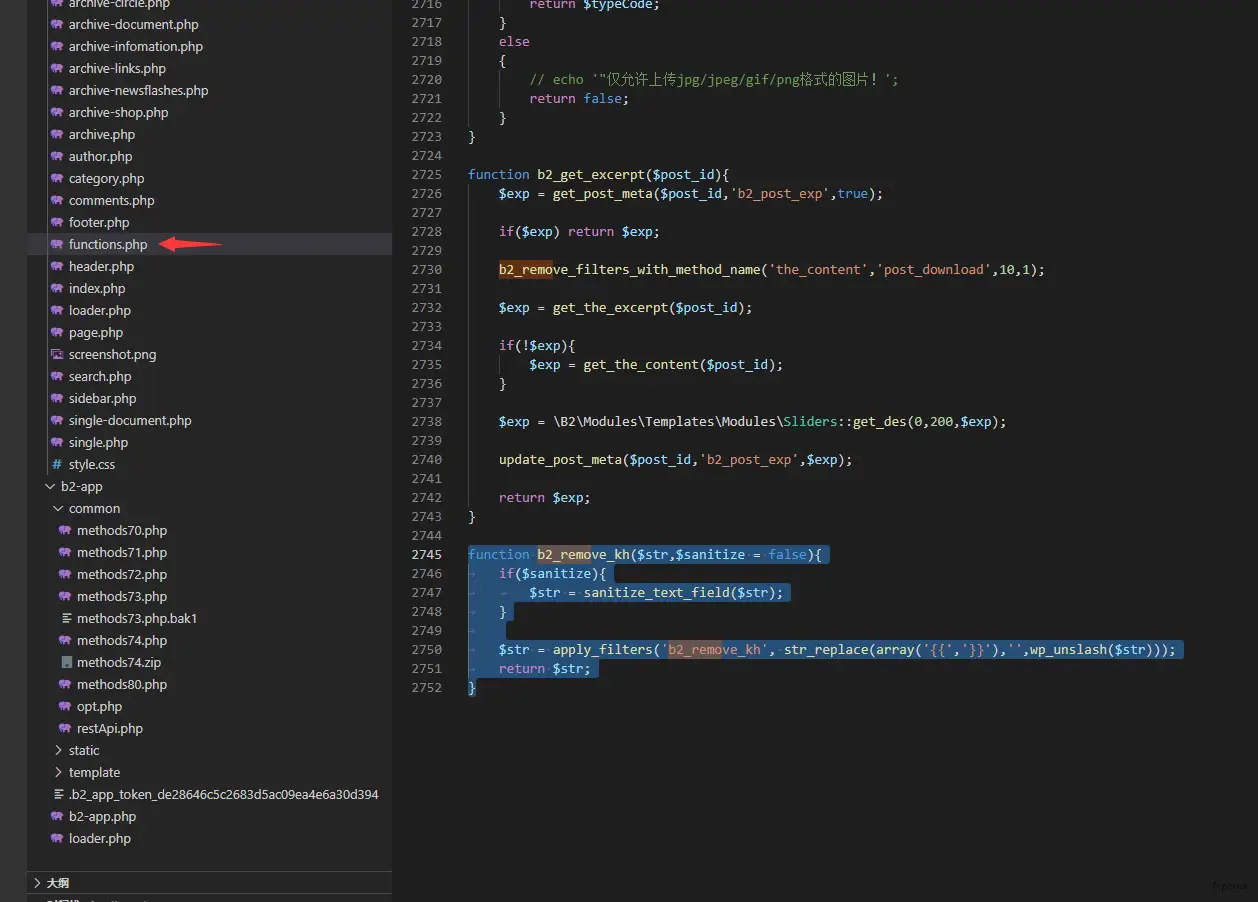Open index.php file
This screenshot has height=902, width=1258.
point(97,288)
